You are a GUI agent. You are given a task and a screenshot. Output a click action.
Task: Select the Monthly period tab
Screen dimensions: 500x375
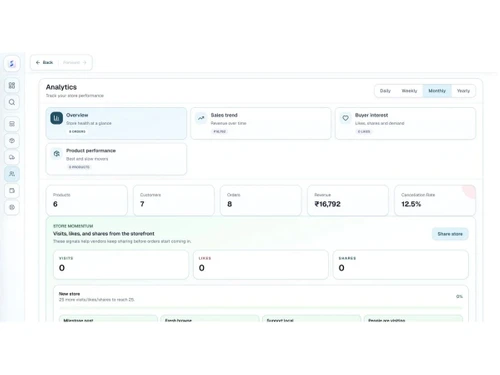tap(437, 91)
